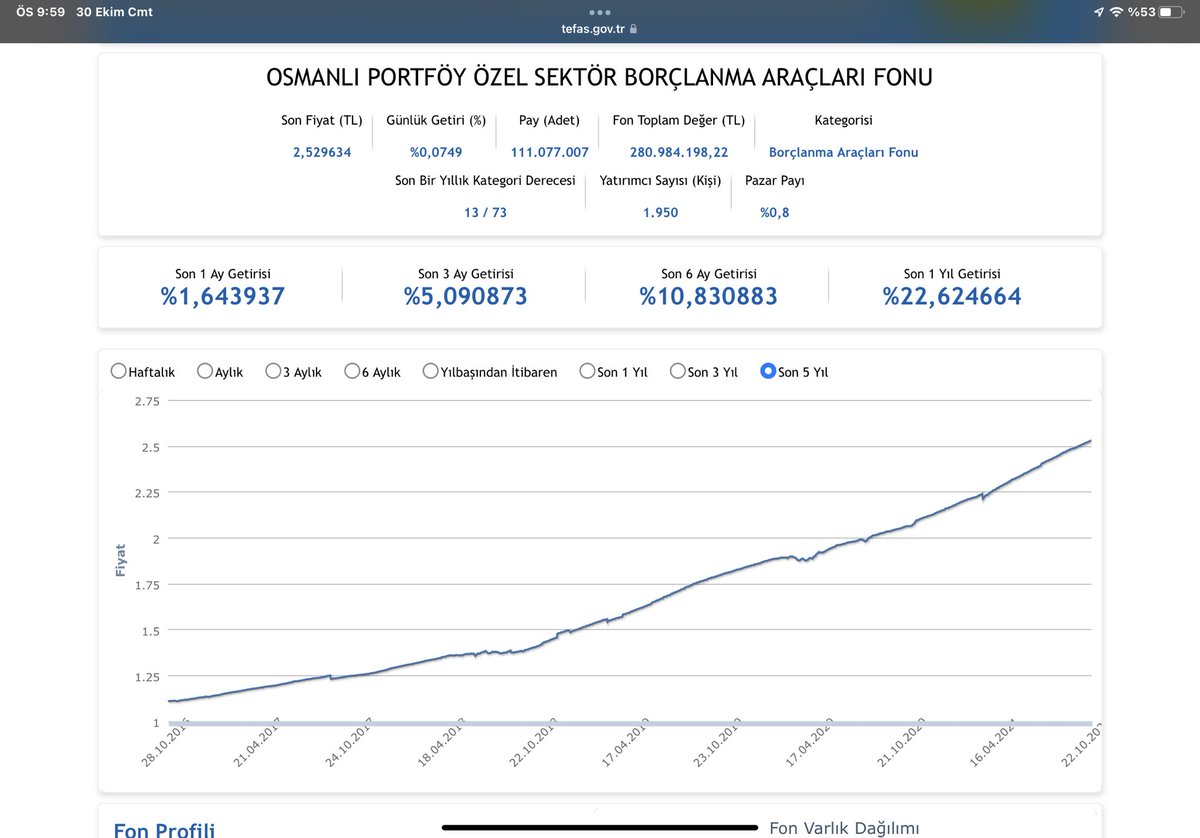Select the Haftalık radio button
Viewport: 1200px width, 838px height.
[118, 371]
